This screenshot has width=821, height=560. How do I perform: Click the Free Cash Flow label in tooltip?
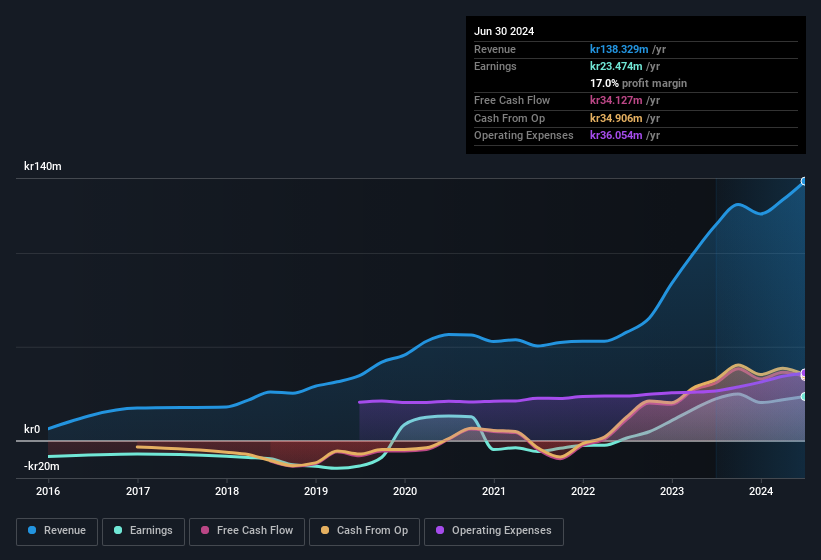512,100
